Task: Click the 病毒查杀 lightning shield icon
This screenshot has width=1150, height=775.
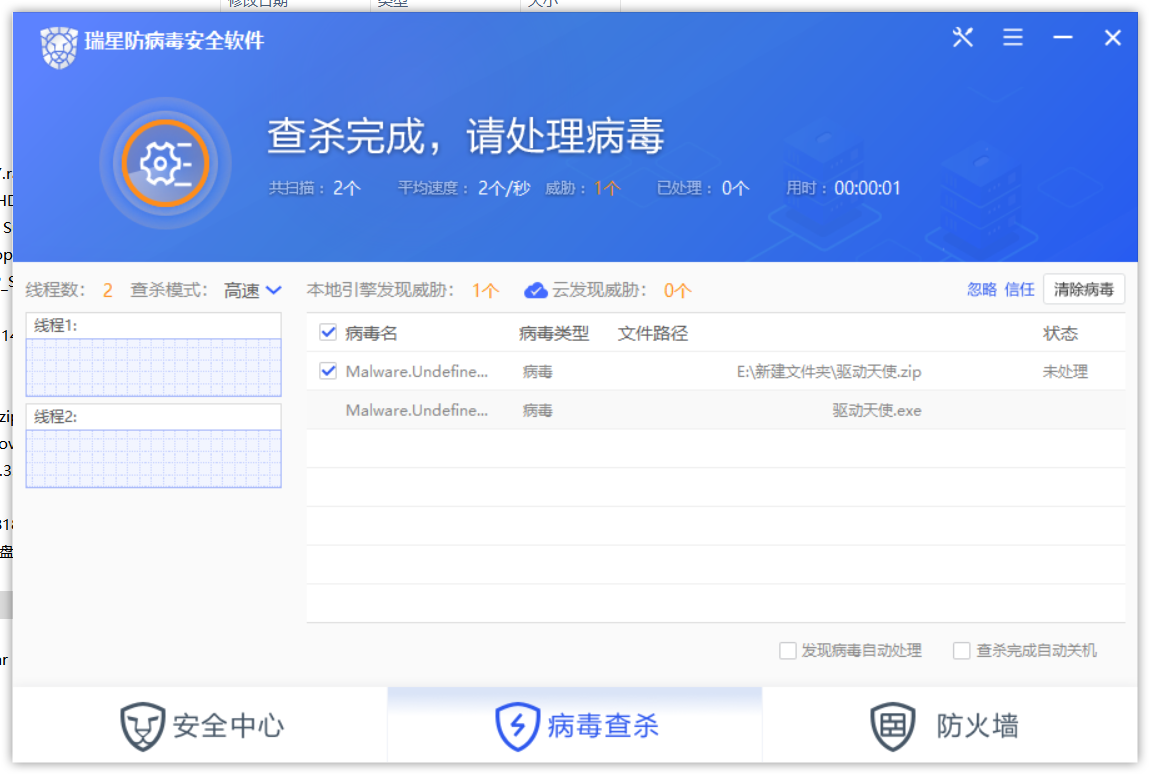Action: coord(517,726)
